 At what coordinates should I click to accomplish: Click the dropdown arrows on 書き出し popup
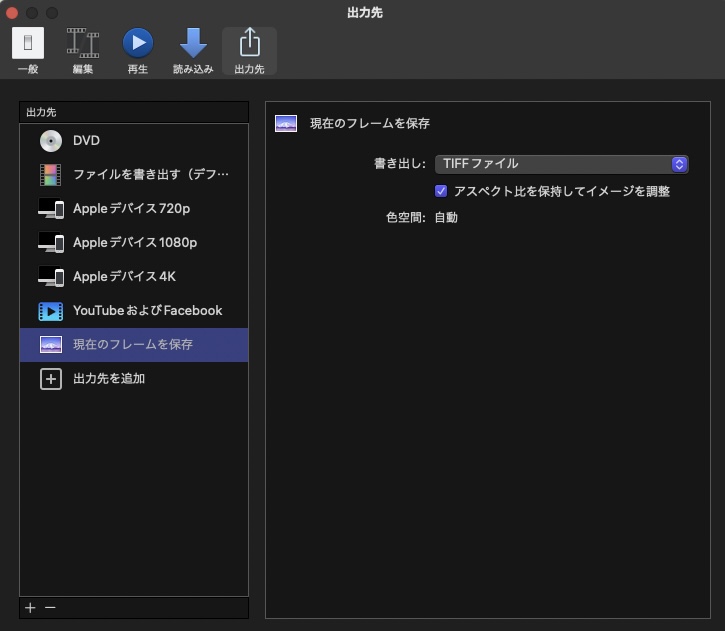(x=679, y=164)
